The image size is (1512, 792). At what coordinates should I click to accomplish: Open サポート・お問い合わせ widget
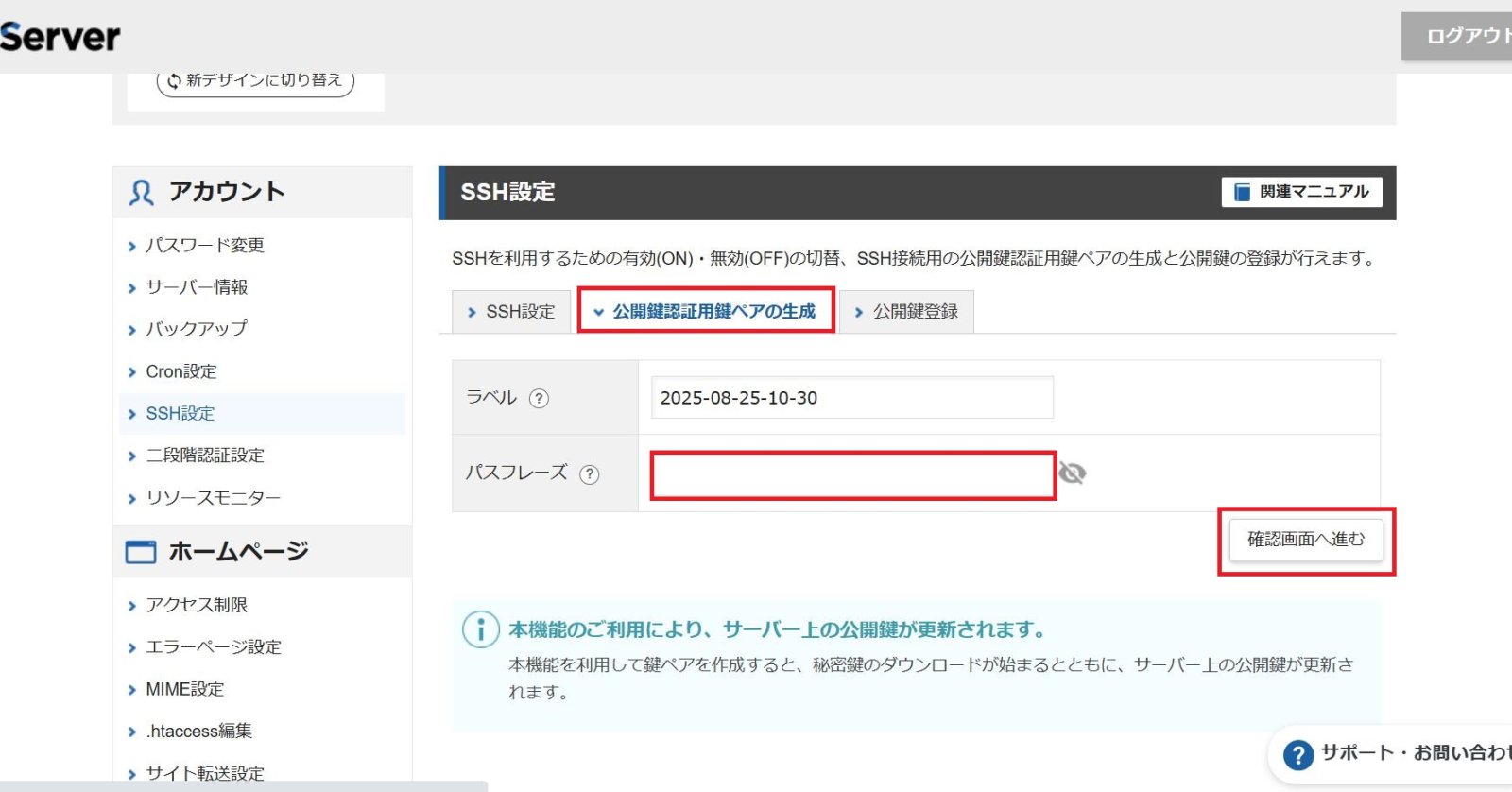point(1390,754)
